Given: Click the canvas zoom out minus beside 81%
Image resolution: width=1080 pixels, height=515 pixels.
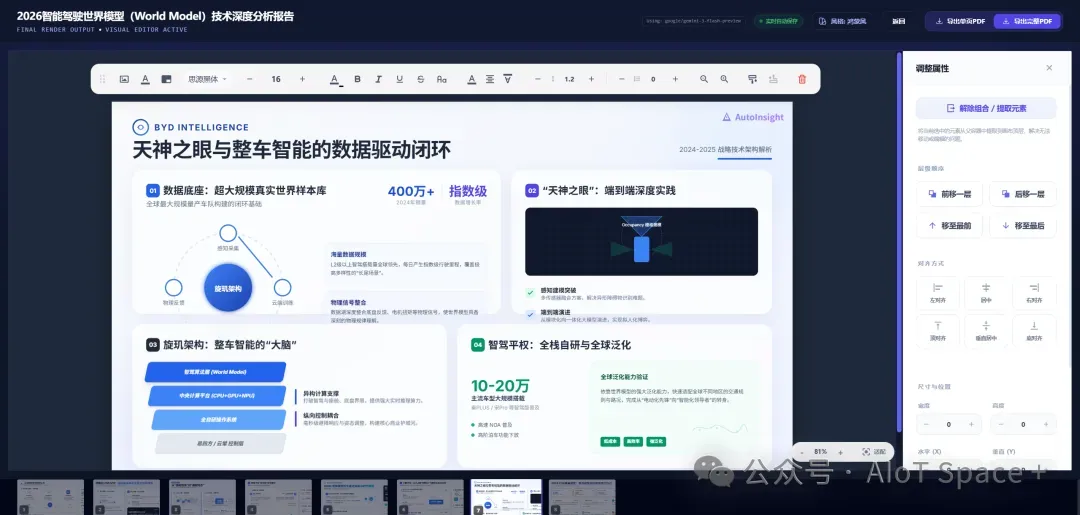Looking at the screenshot, I should tap(801, 452).
